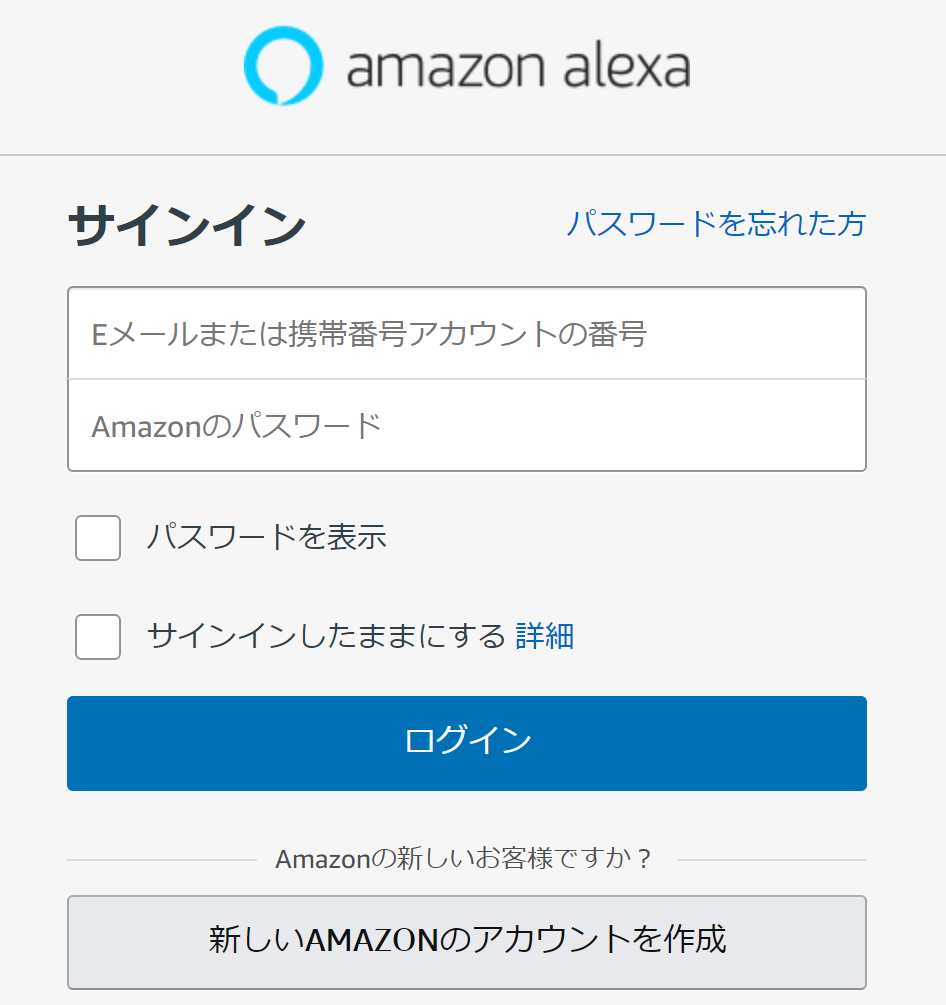Click the word alexa in the logo
Screen dimensions: 946x1005
tap(627, 65)
